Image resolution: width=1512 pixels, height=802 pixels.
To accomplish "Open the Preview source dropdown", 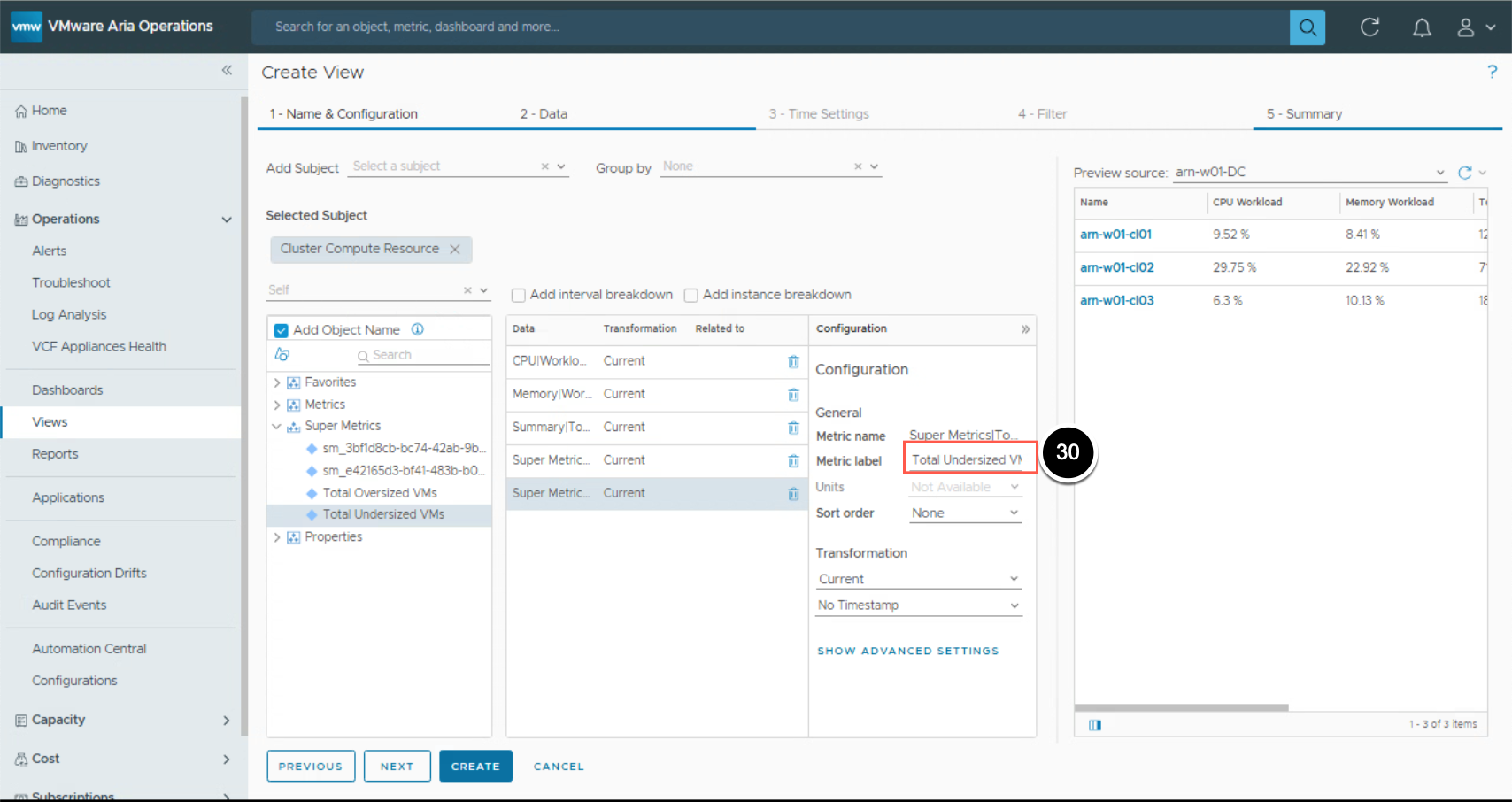I will (x=1308, y=173).
